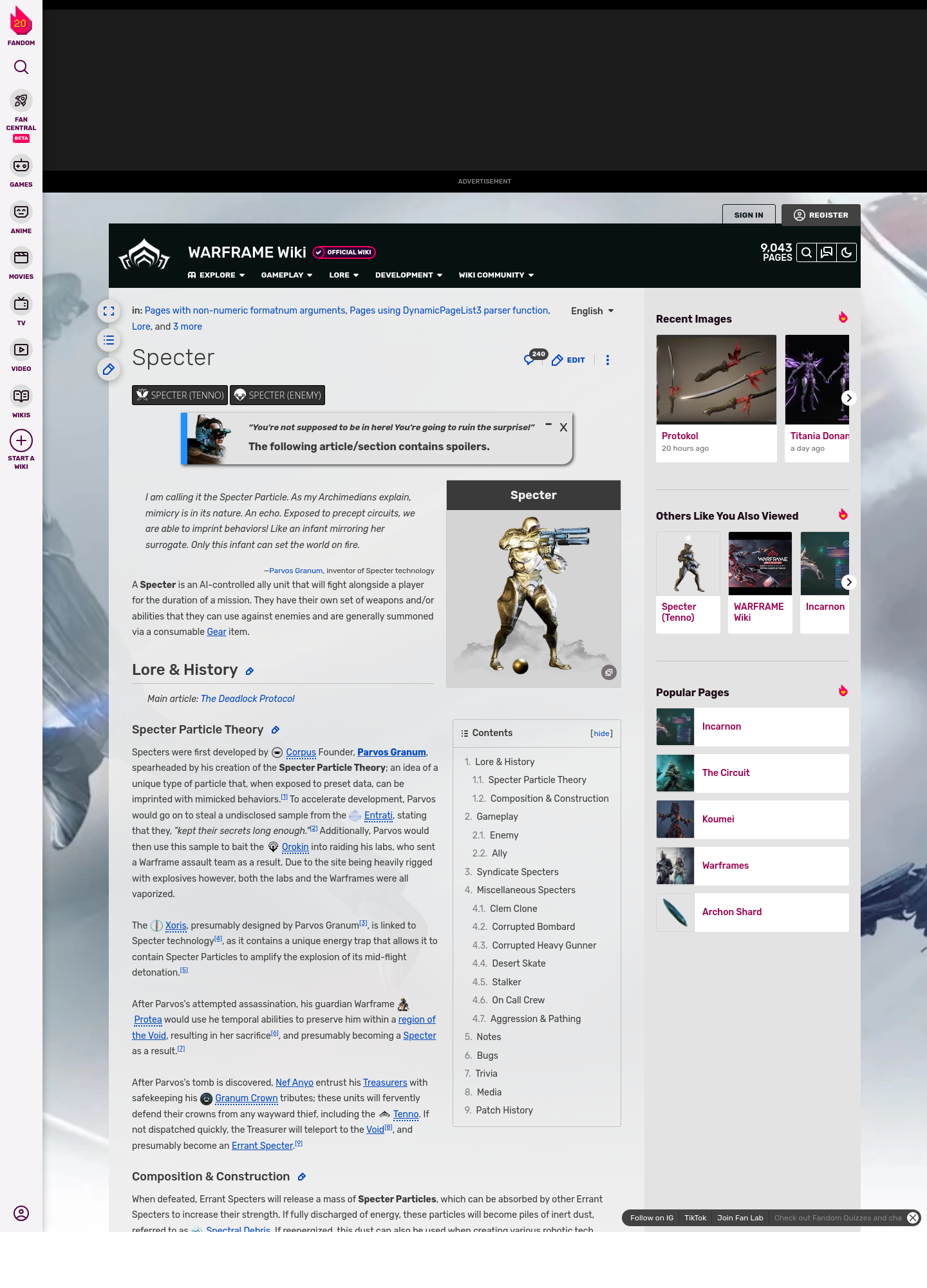
Task: Click Follow on IG in bottom bar
Action: click(x=651, y=1218)
